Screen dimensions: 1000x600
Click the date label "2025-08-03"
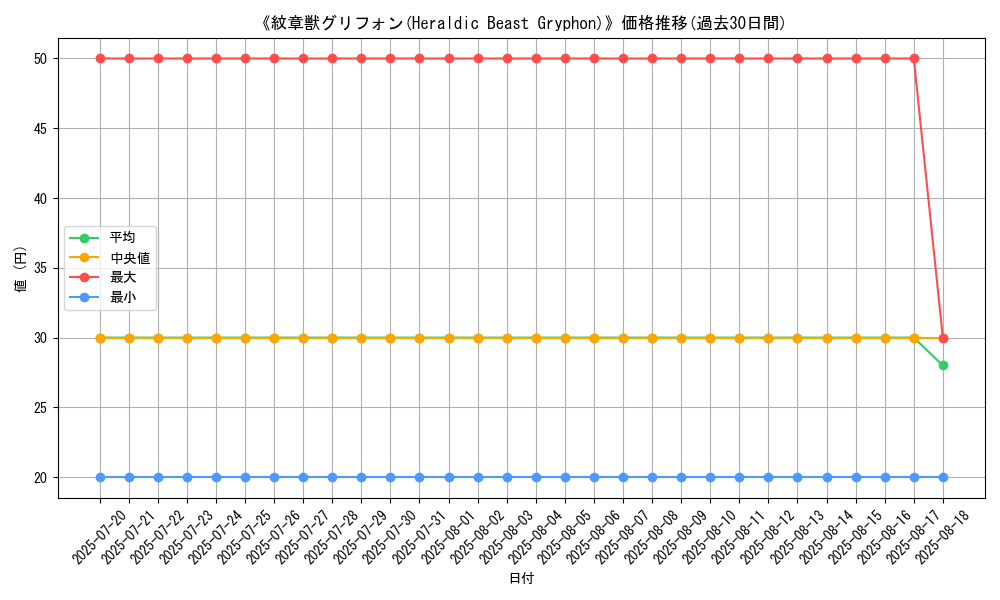(505, 538)
